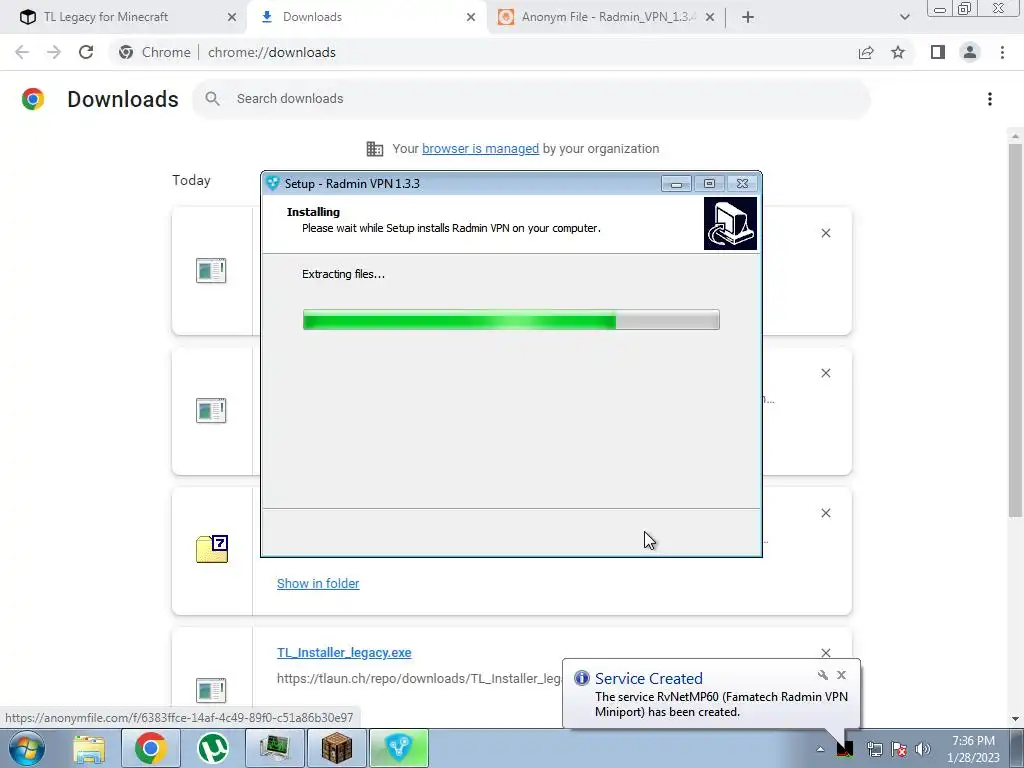The height and width of the screenshot is (768, 1024).
Task: Open a new browser tab
Action: (748, 18)
